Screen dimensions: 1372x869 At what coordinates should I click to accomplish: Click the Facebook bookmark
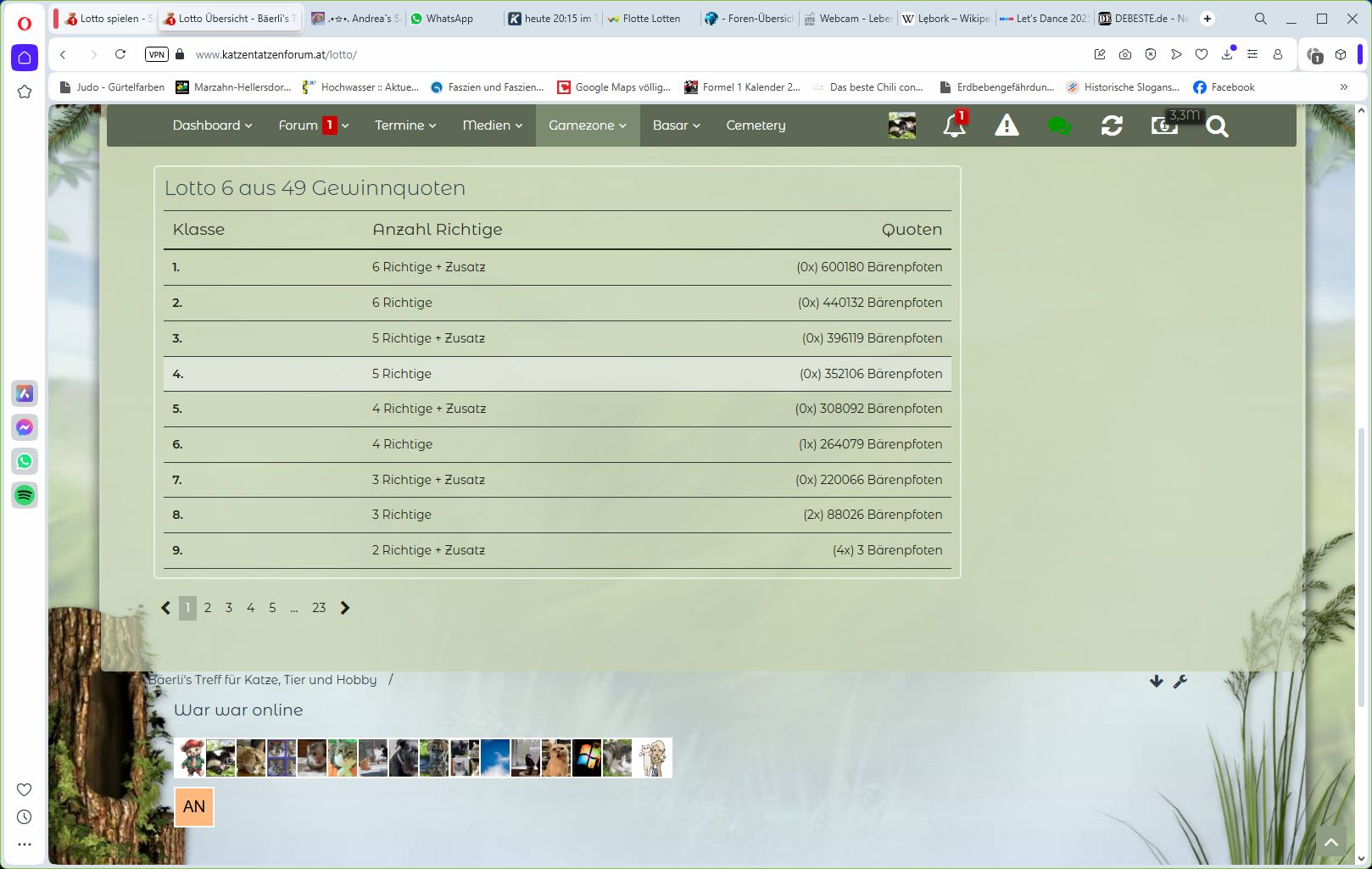click(1224, 87)
